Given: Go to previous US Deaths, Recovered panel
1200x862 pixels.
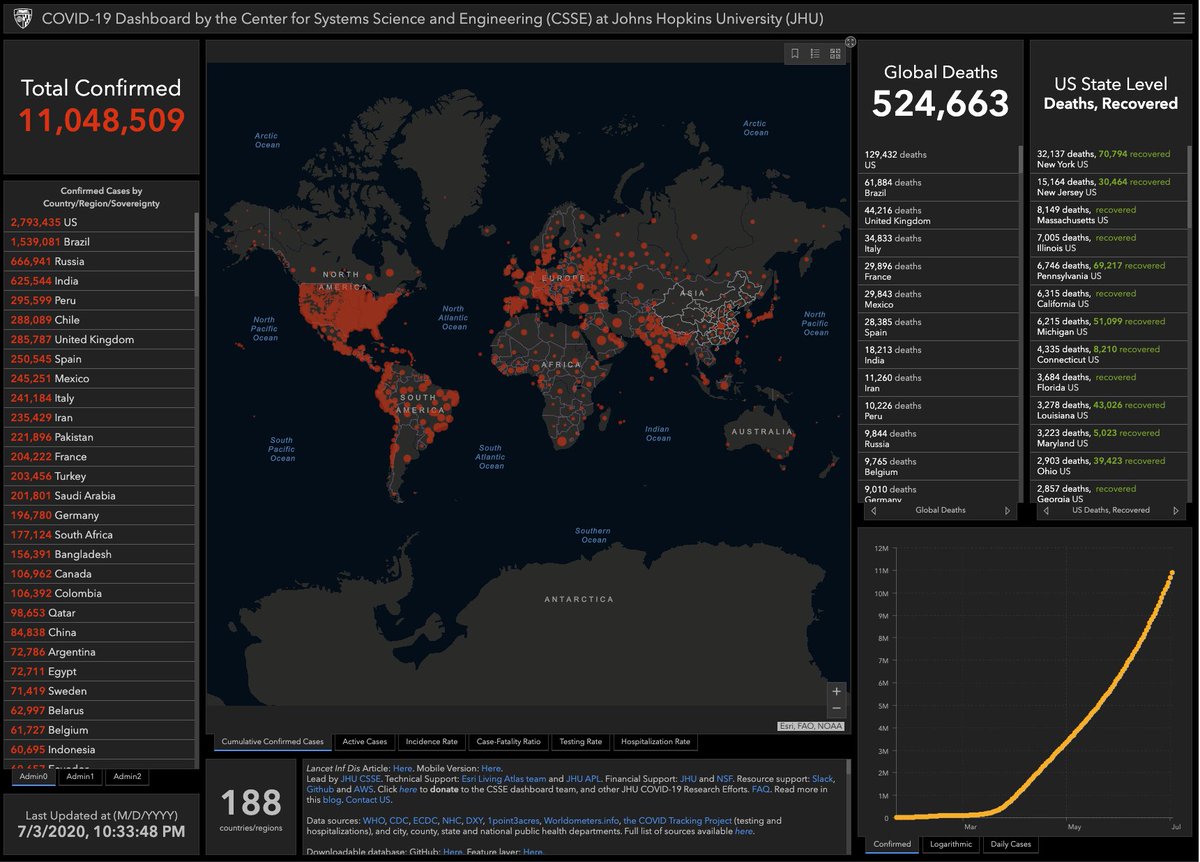Looking at the screenshot, I should coord(1045,511).
